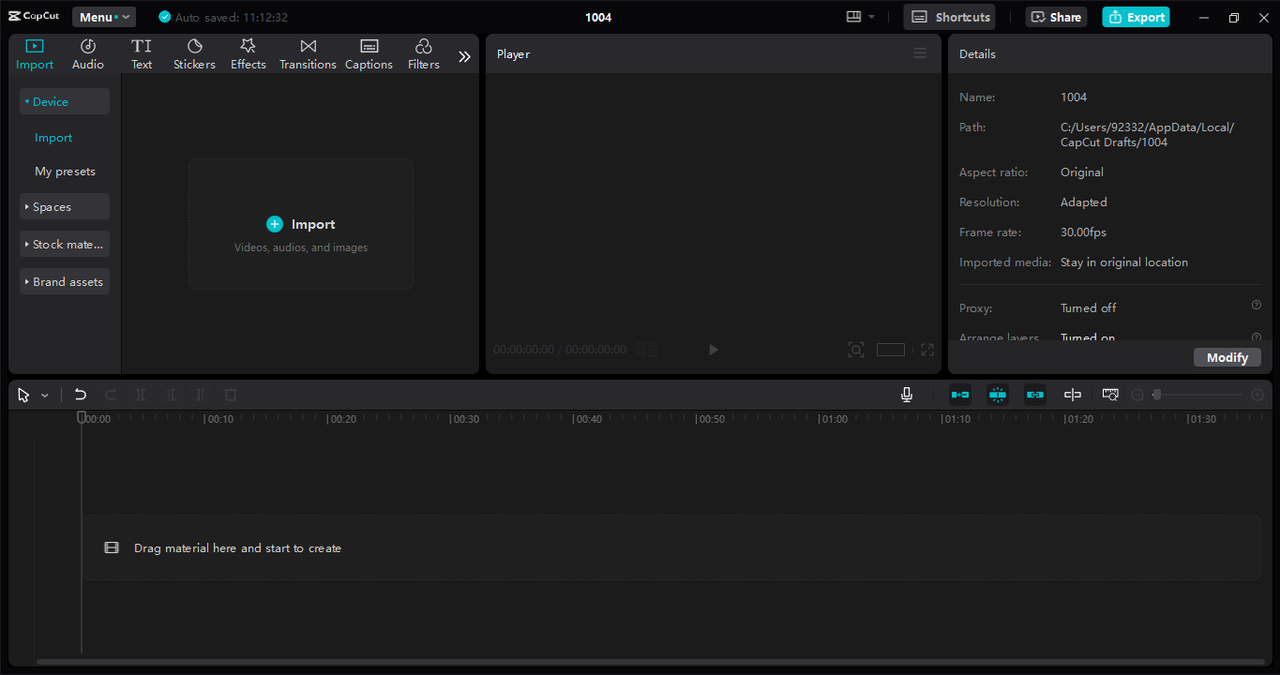Click the Drag material here track area

671,548
